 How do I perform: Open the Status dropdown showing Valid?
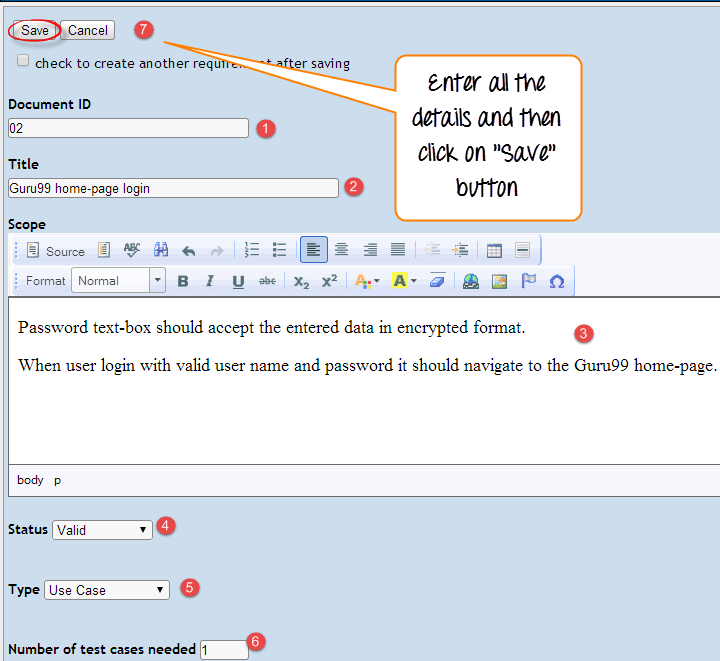(x=102, y=530)
